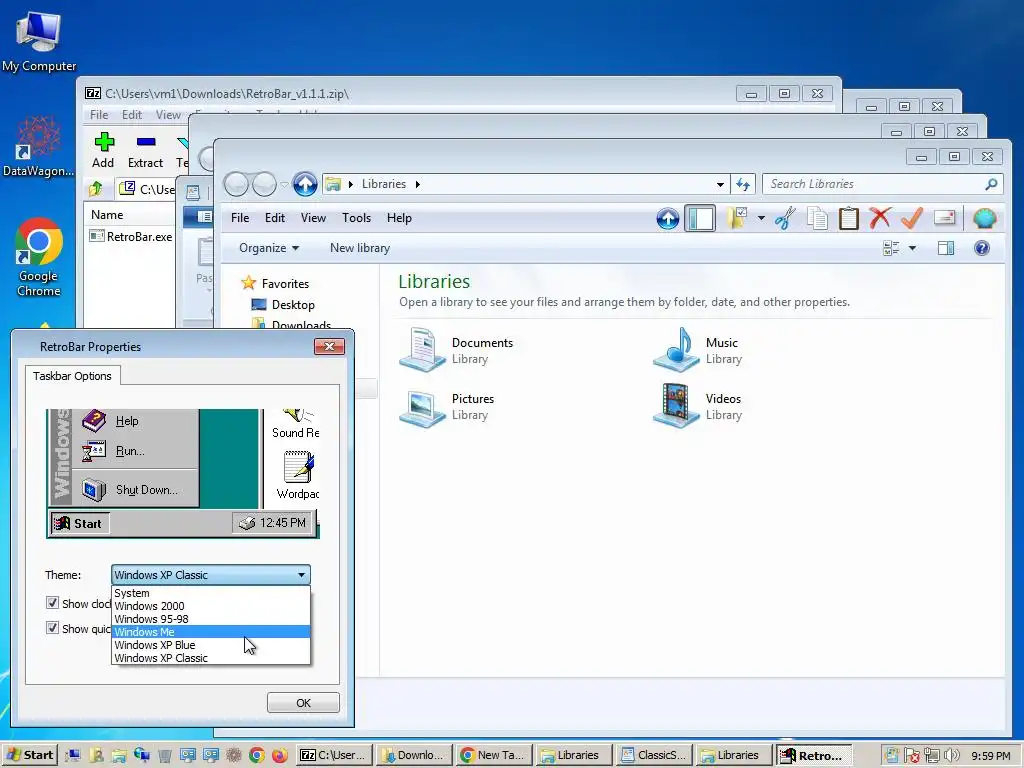1024x768 pixels.
Task: Click the Search Libraries field
Action: click(x=882, y=184)
